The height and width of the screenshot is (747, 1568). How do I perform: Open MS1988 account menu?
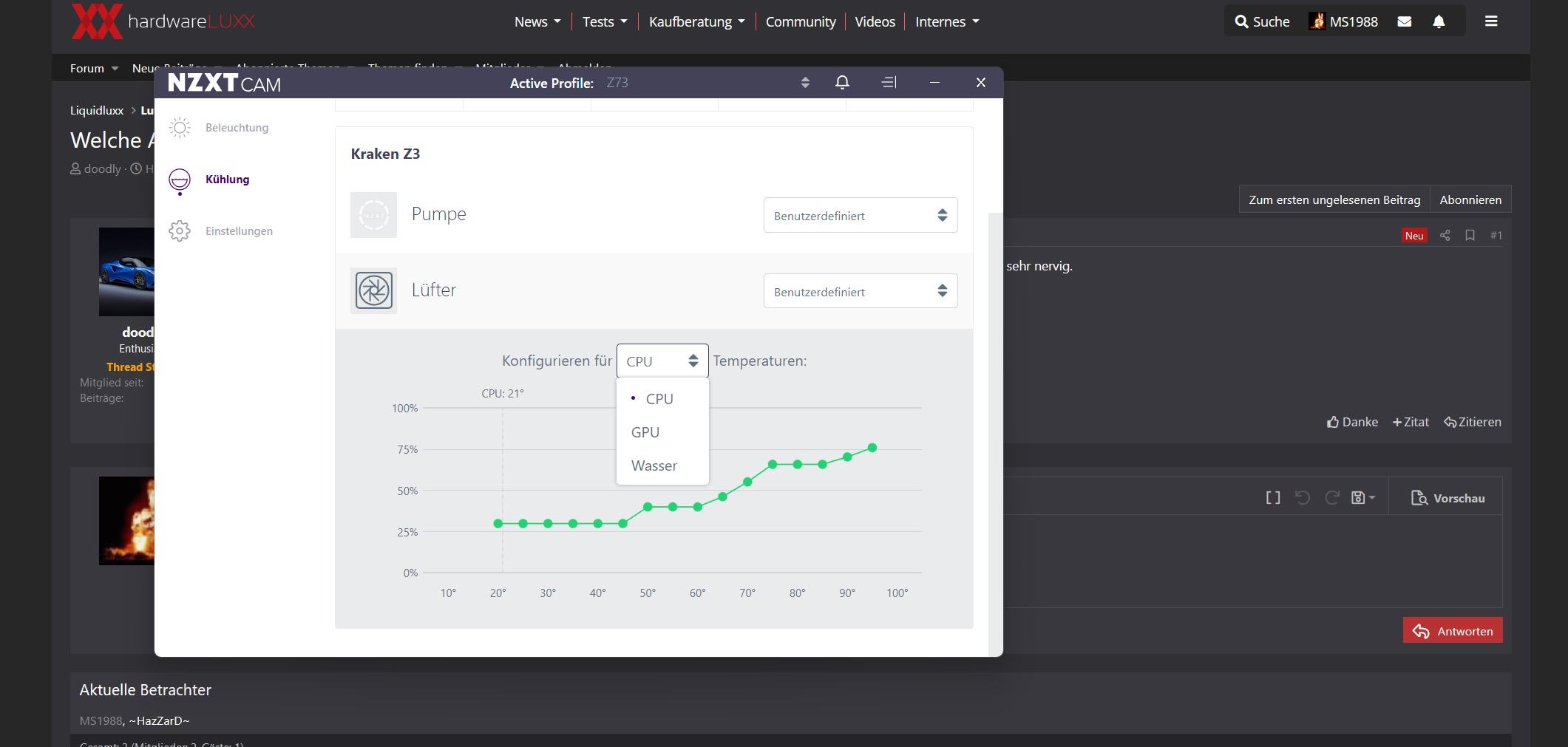[x=1343, y=21]
